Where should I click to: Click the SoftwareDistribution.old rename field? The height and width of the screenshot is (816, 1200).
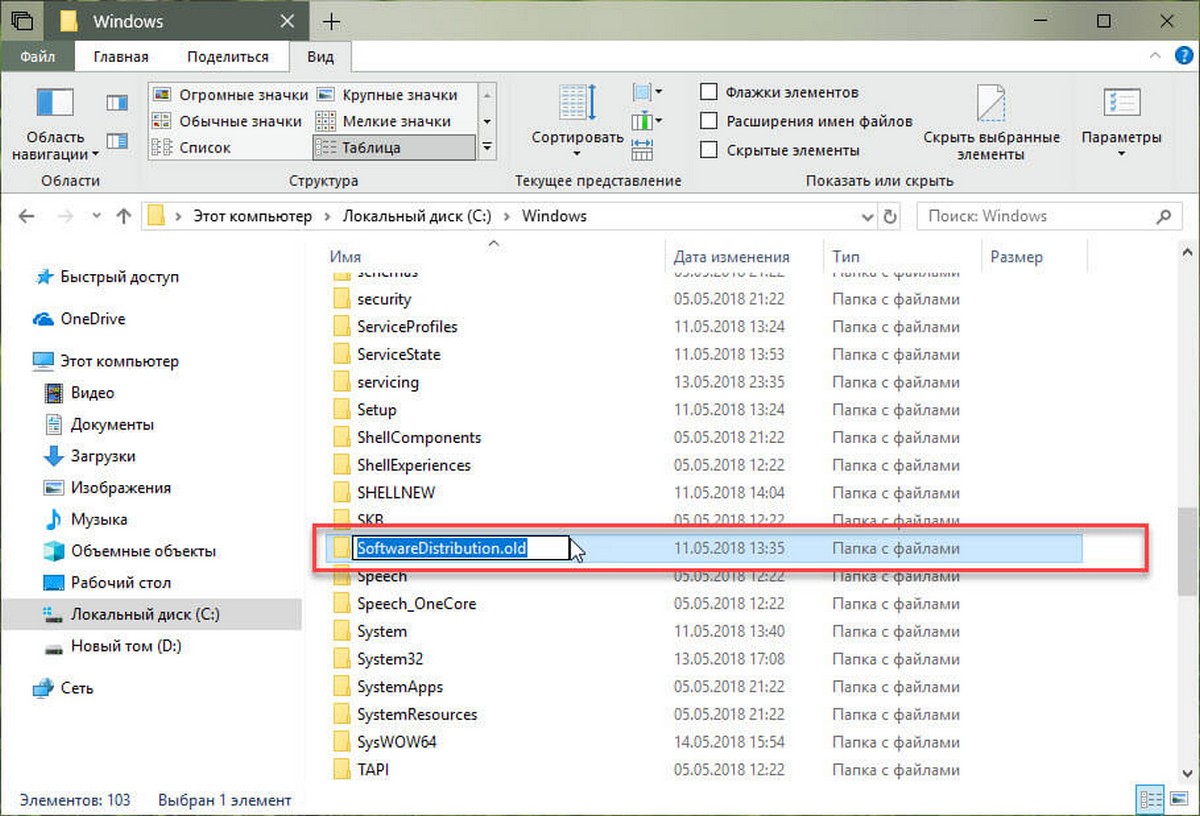coord(461,548)
